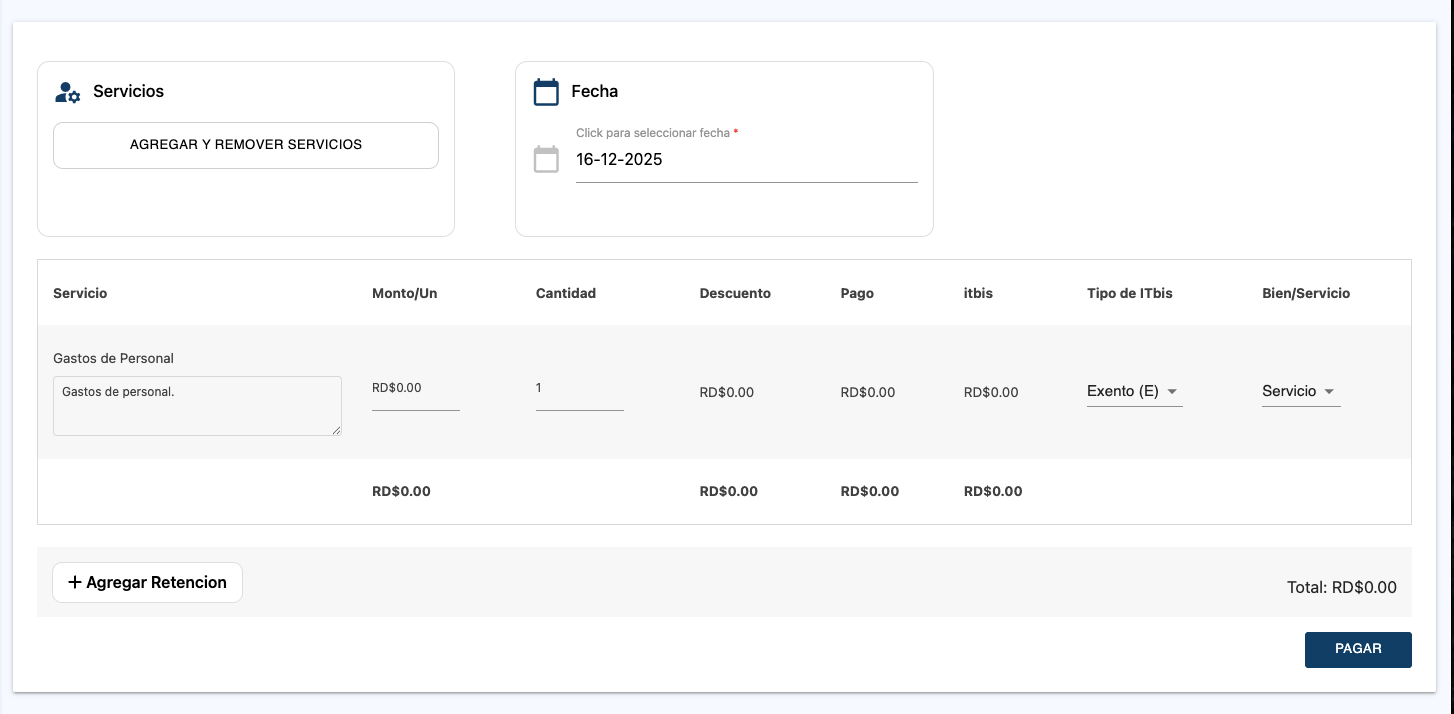Click the itbis column header

978,293
